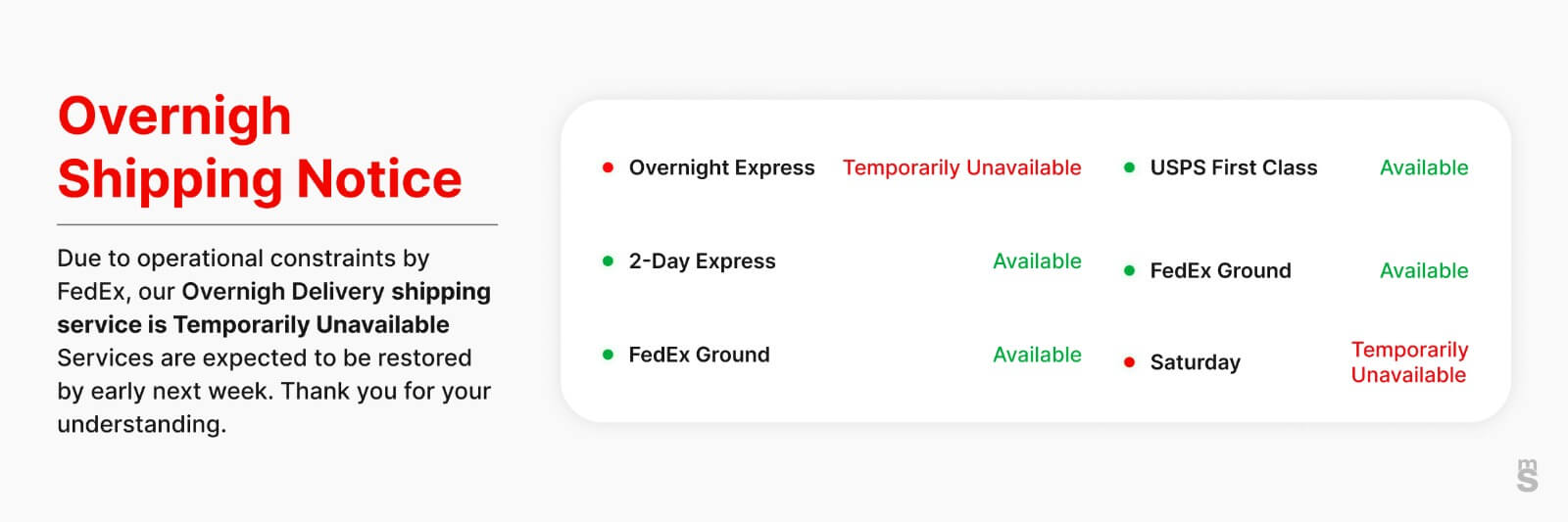Select the 2-Day Express service label
1568x522 pixels.
[702, 261]
